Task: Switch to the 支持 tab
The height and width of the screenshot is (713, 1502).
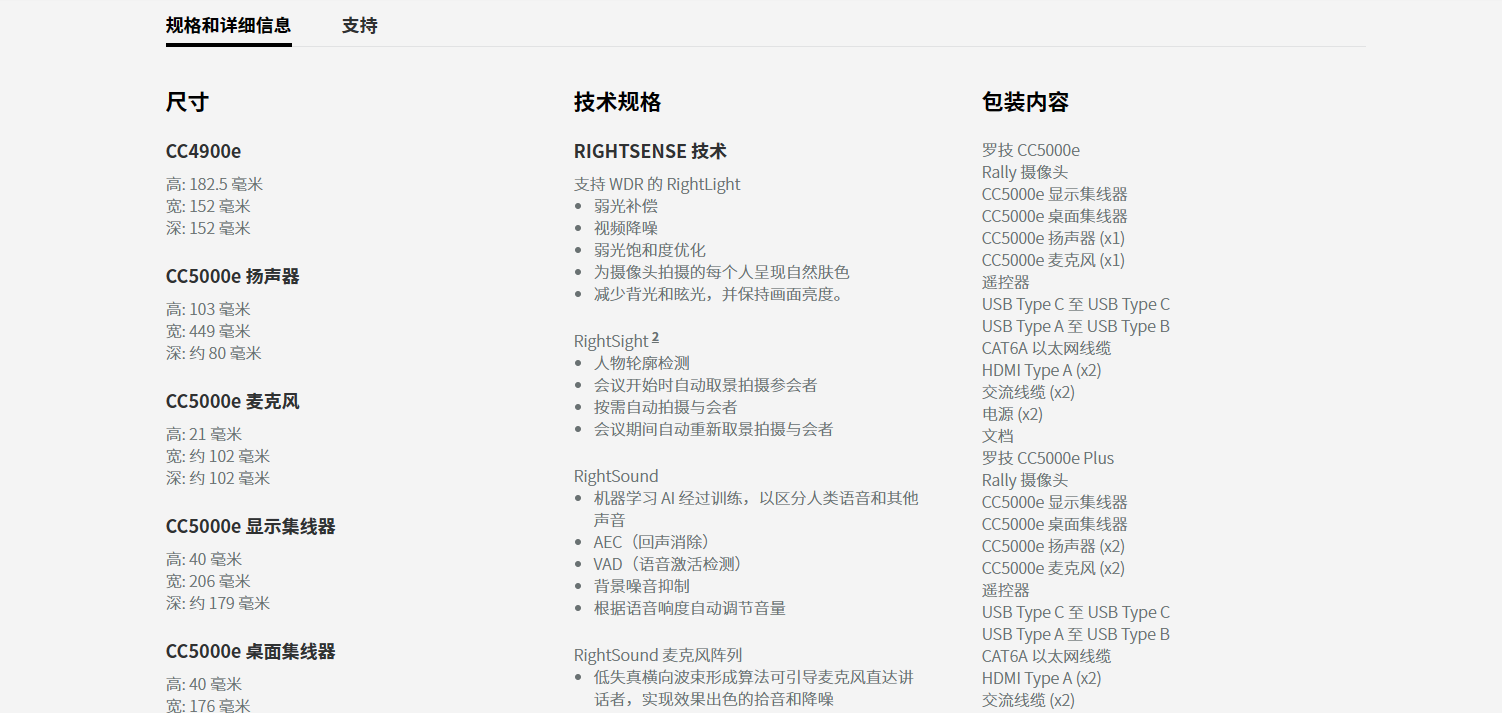Action: (x=359, y=25)
